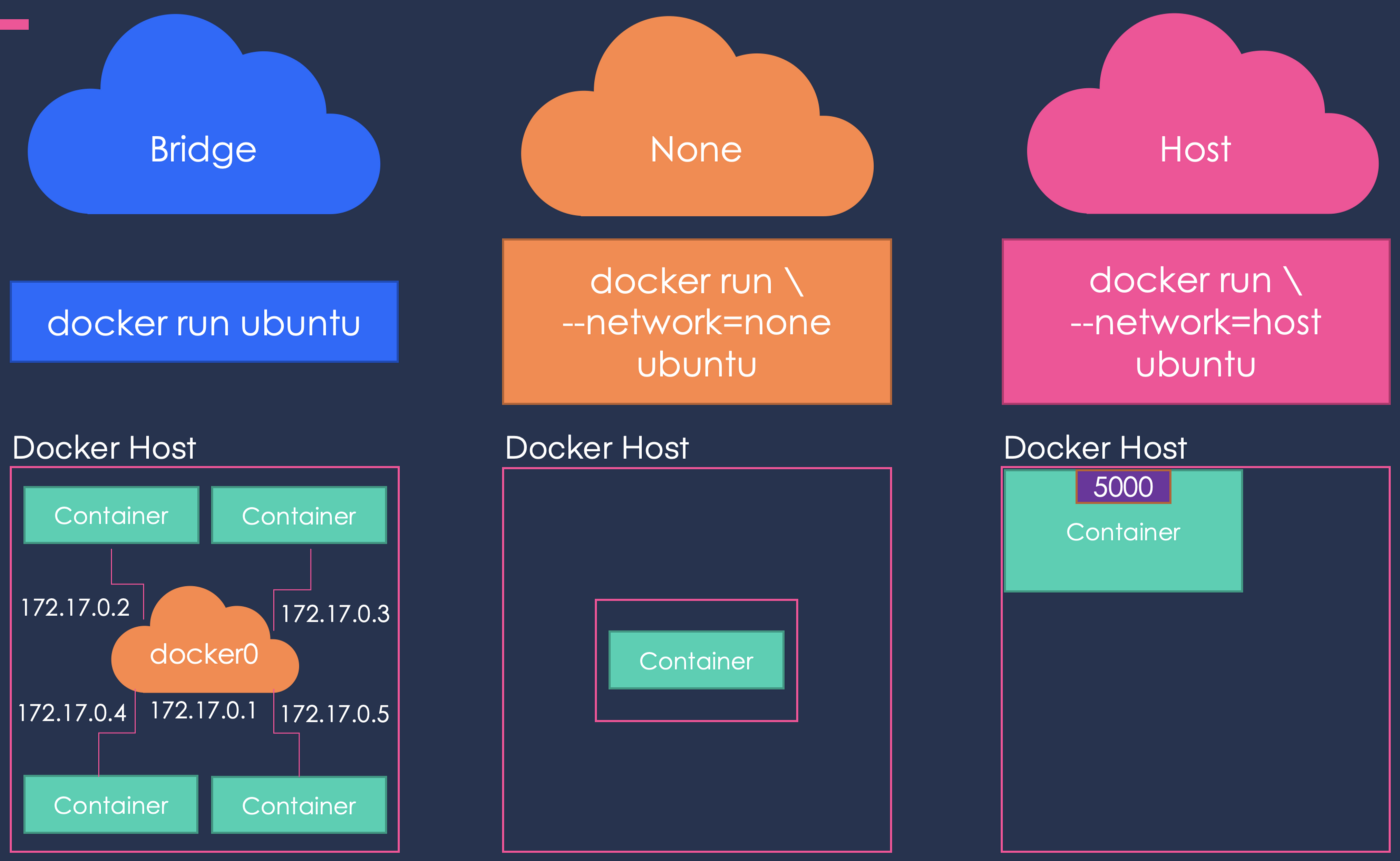
Task: Click the small pink marker at top-left corner
Action: click(16, 22)
